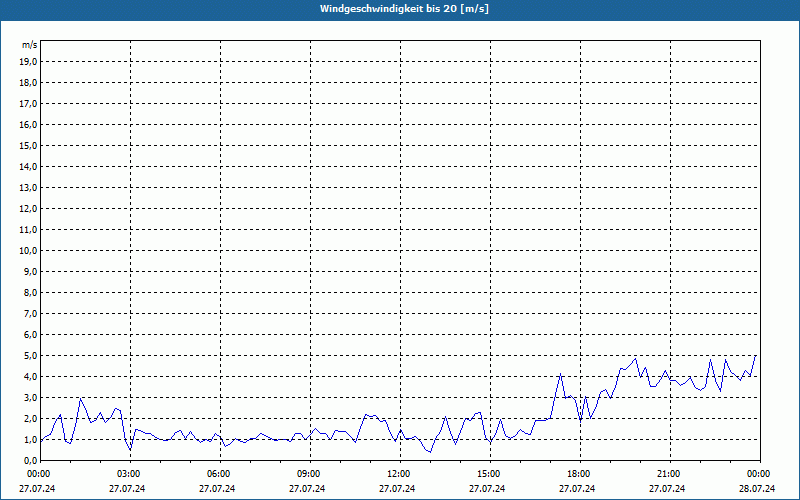Select the 27.07.24 date under 18:00
800x500 pixels.
[x=577, y=488]
